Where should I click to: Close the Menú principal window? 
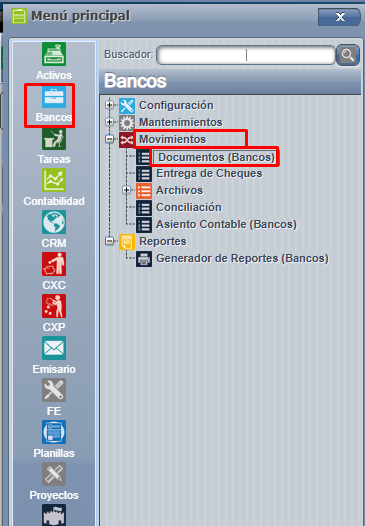coord(339,17)
